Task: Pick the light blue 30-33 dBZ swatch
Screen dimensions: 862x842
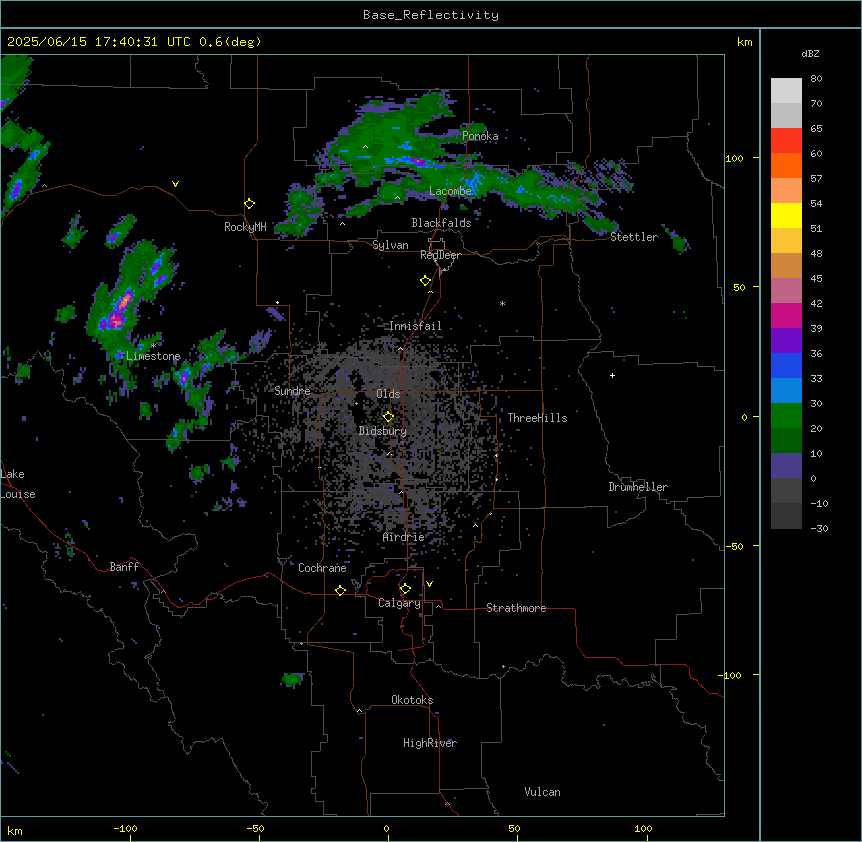Action: [786, 391]
